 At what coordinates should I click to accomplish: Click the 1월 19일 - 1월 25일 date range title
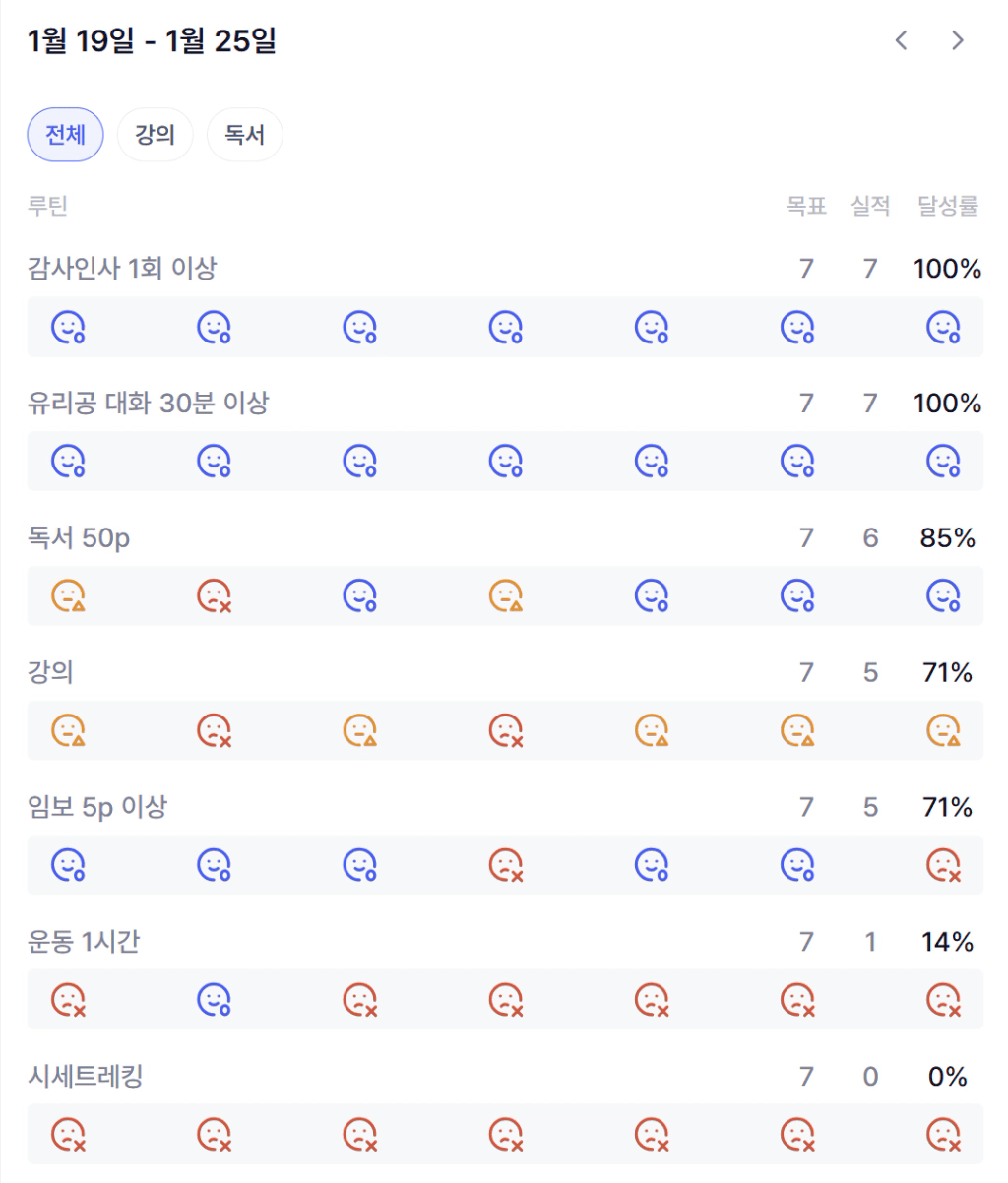pyautogui.click(x=152, y=41)
